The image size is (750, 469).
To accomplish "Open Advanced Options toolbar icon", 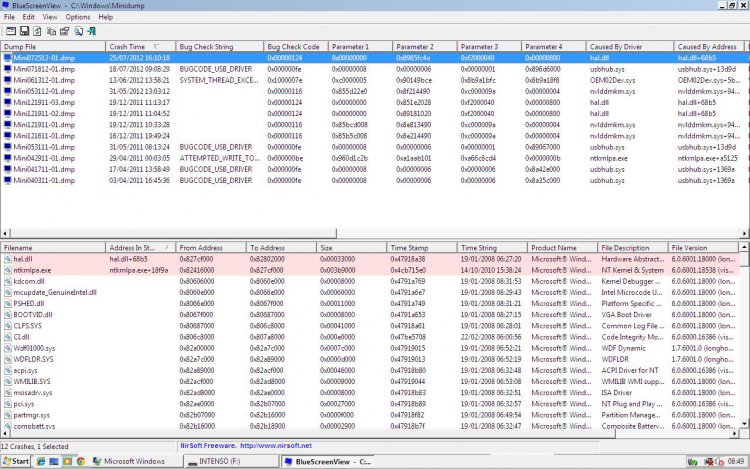I will pos(11,31).
